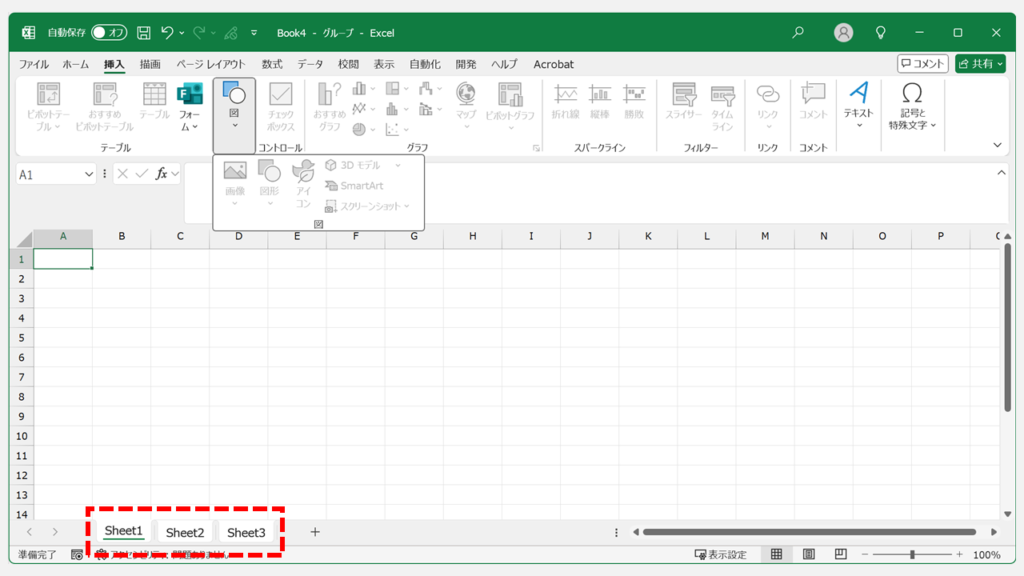Open the user account profile icon
1024x576 pixels.
[x=843, y=32]
